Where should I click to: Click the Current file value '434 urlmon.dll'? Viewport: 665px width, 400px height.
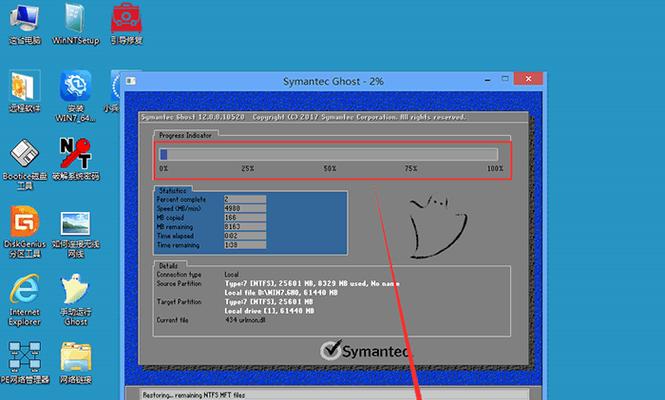(245, 320)
